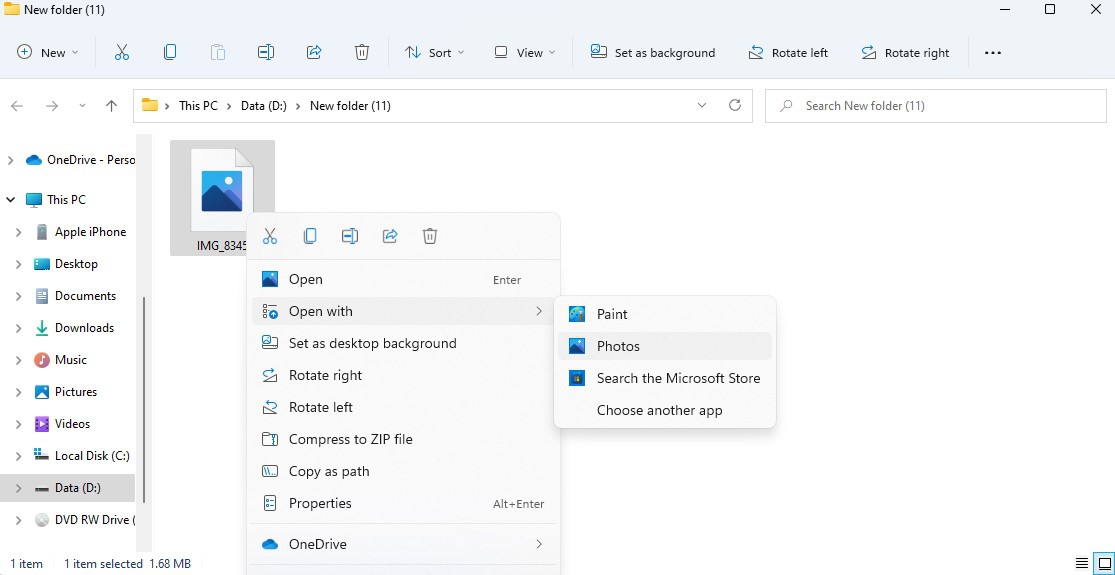Click the Copy icon in the context menu
The image size is (1115, 575).
[x=310, y=236]
